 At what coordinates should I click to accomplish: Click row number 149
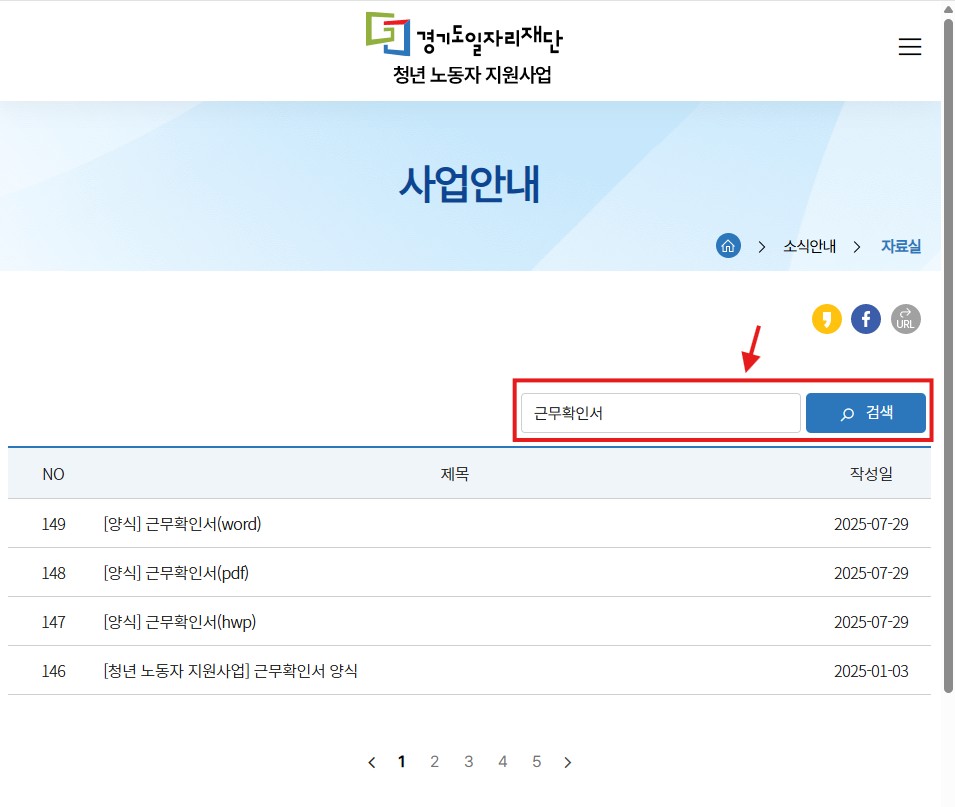pos(54,524)
